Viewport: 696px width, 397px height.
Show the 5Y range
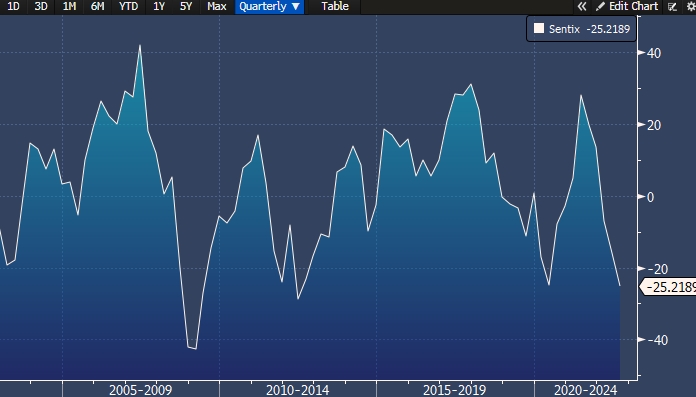[x=186, y=7]
